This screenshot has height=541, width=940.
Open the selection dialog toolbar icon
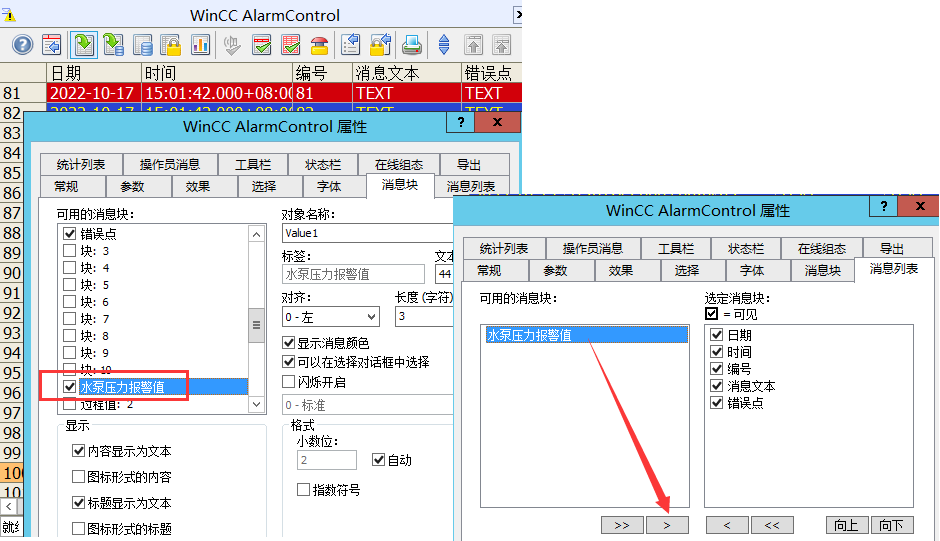351,45
